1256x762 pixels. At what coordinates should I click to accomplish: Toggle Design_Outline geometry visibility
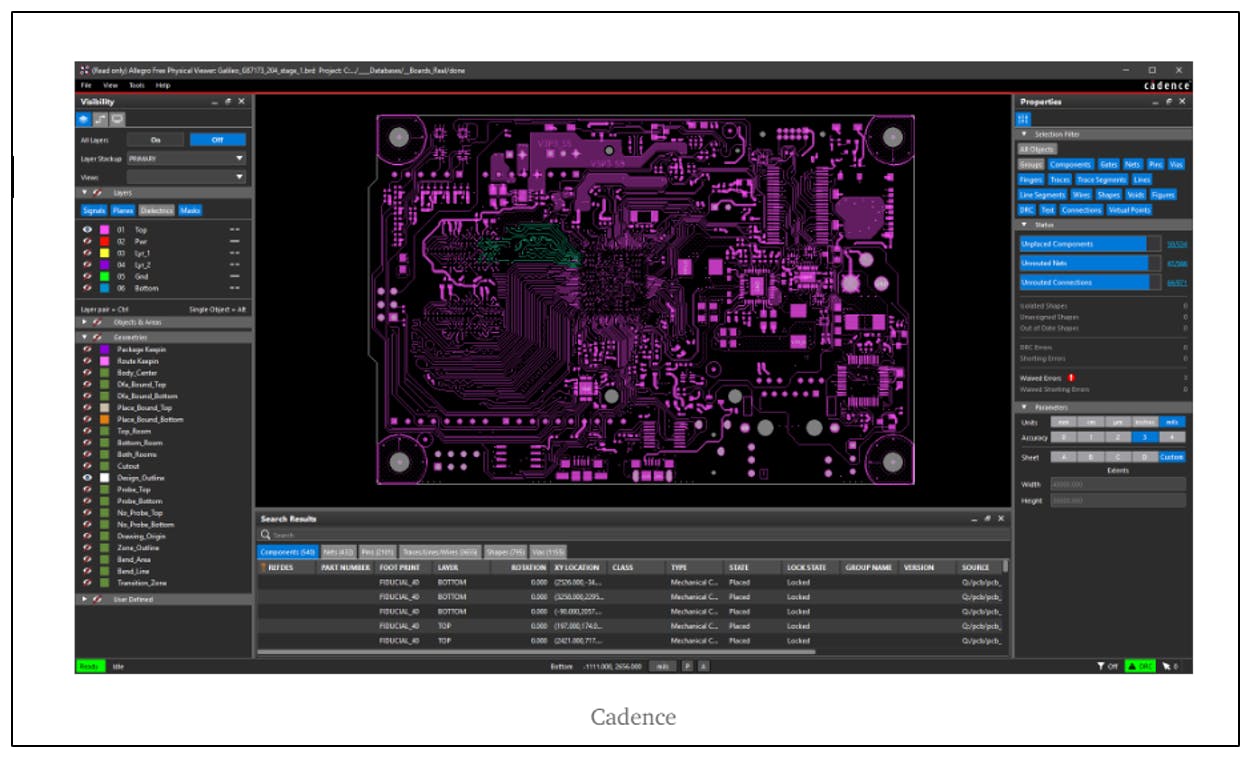tap(88, 478)
